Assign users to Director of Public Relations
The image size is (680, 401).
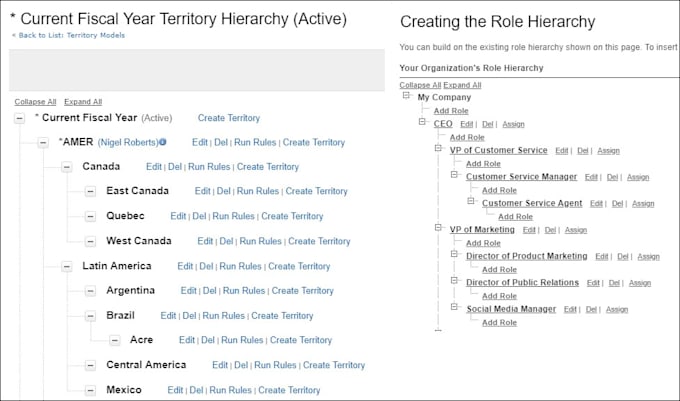[x=640, y=283]
